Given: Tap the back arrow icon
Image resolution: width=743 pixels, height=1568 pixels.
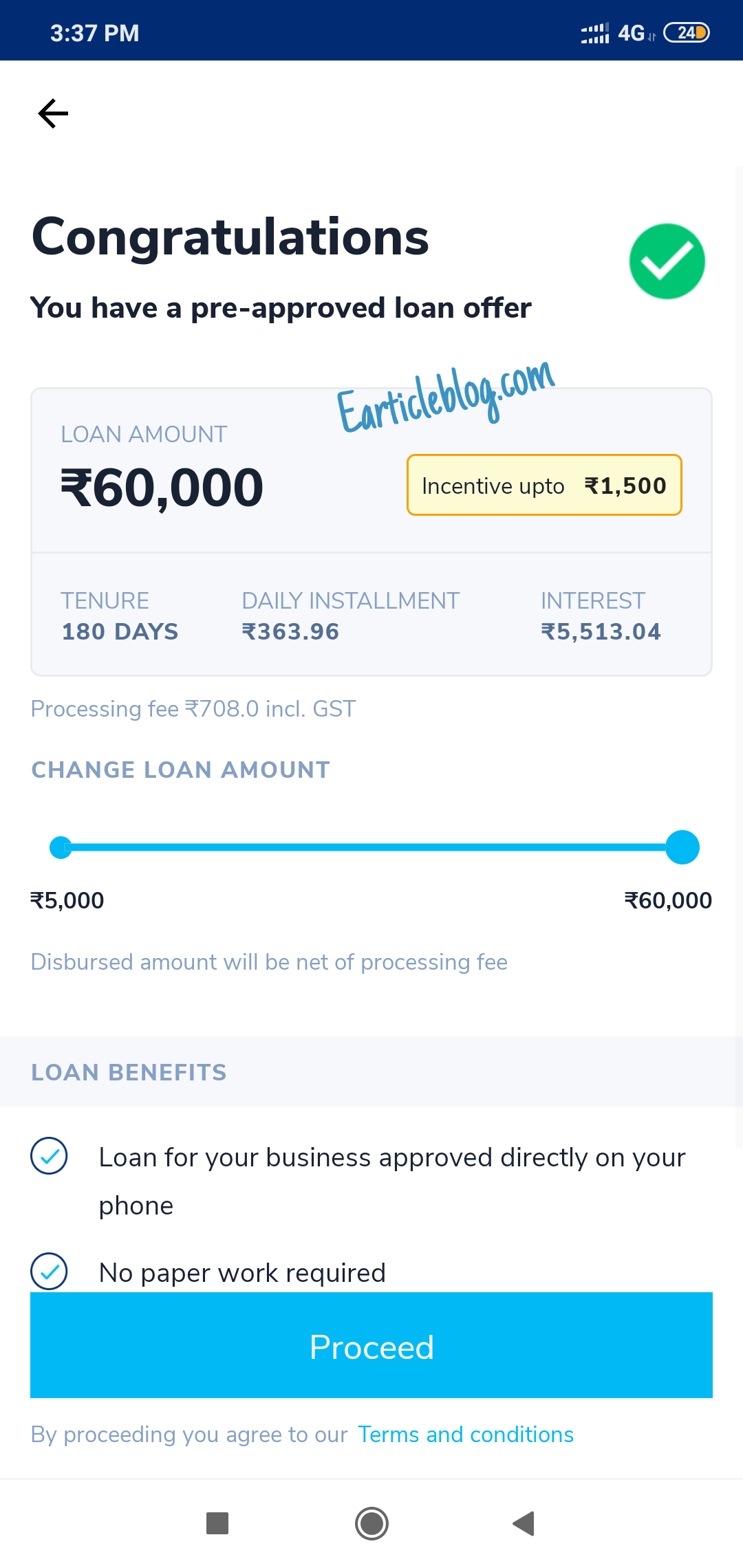Looking at the screenshot, I should tap(53, 113).
